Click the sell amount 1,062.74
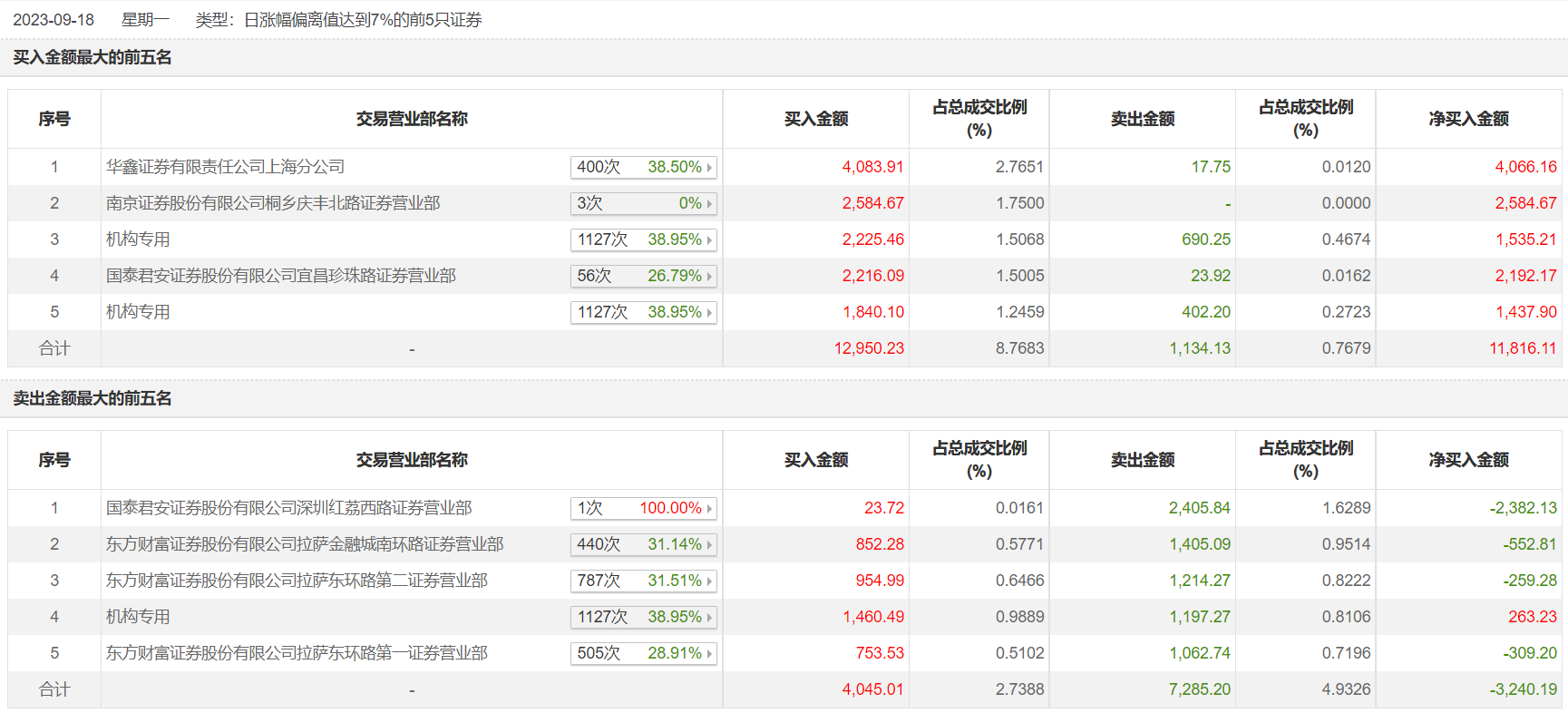Image resolution: width=1568 pixels, height=713 pixels. coord(1200,653)
